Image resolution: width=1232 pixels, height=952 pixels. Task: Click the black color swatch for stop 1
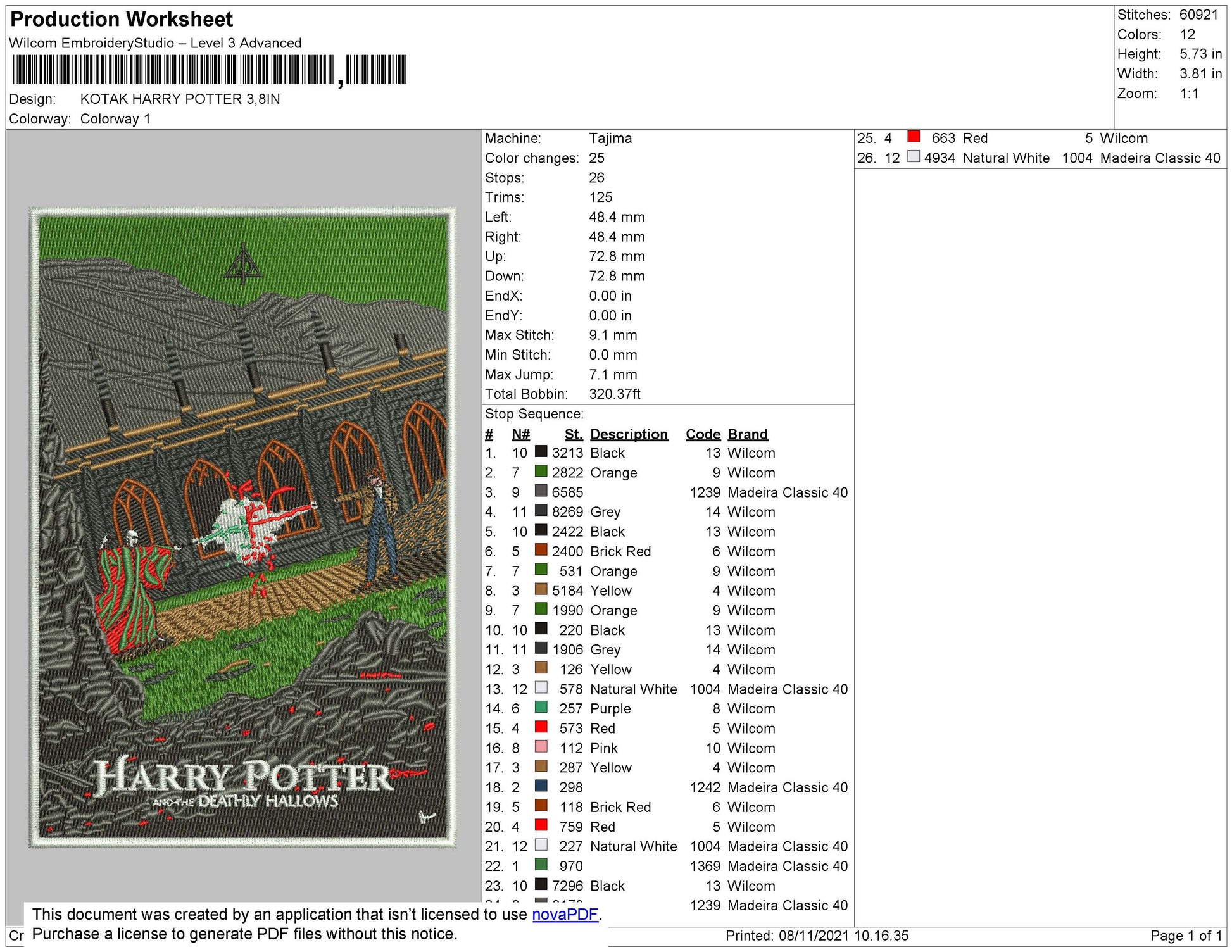tap(540, 453)
